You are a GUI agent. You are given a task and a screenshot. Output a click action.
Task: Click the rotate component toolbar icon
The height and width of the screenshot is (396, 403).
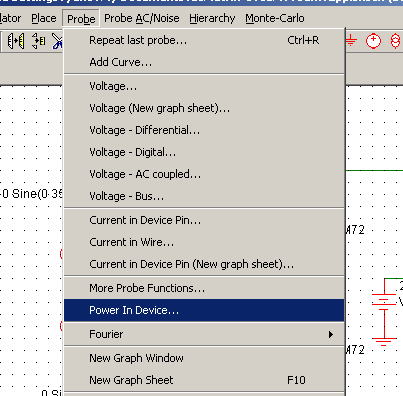pos(38,41)
